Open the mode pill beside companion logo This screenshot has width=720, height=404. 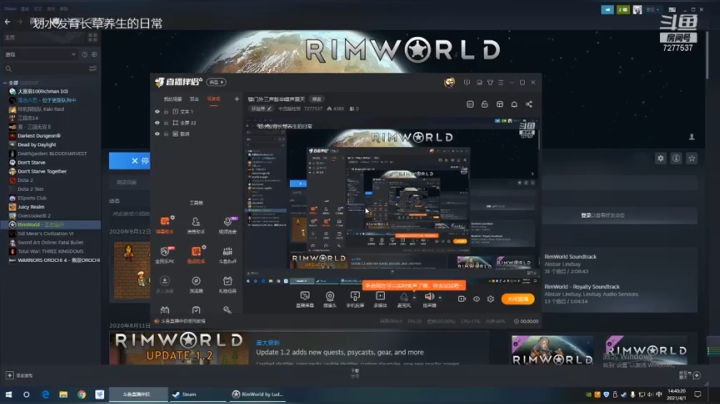(216, 82)
